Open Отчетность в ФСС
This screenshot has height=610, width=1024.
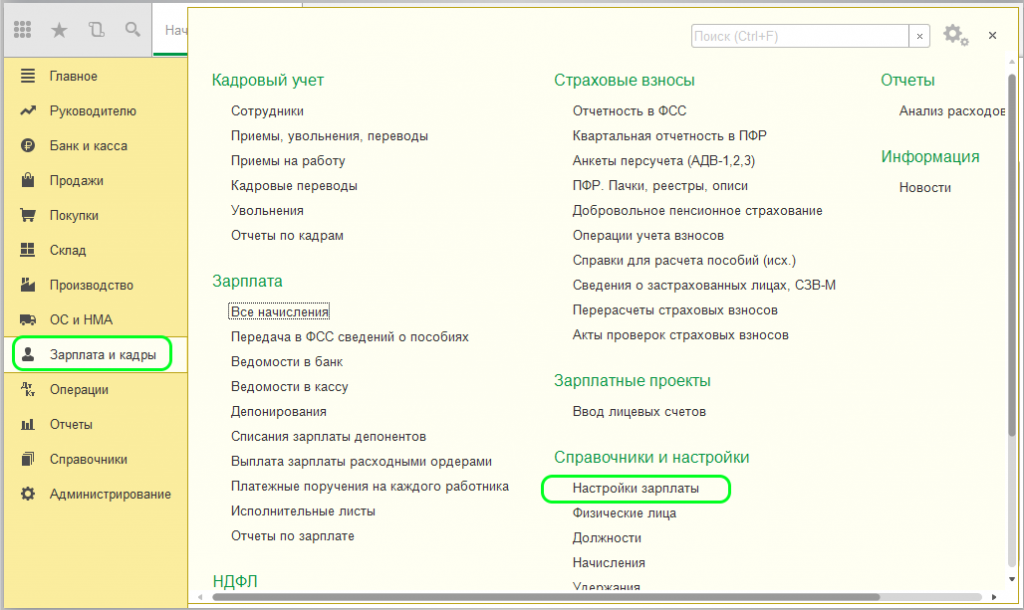[x=630, y=111]
